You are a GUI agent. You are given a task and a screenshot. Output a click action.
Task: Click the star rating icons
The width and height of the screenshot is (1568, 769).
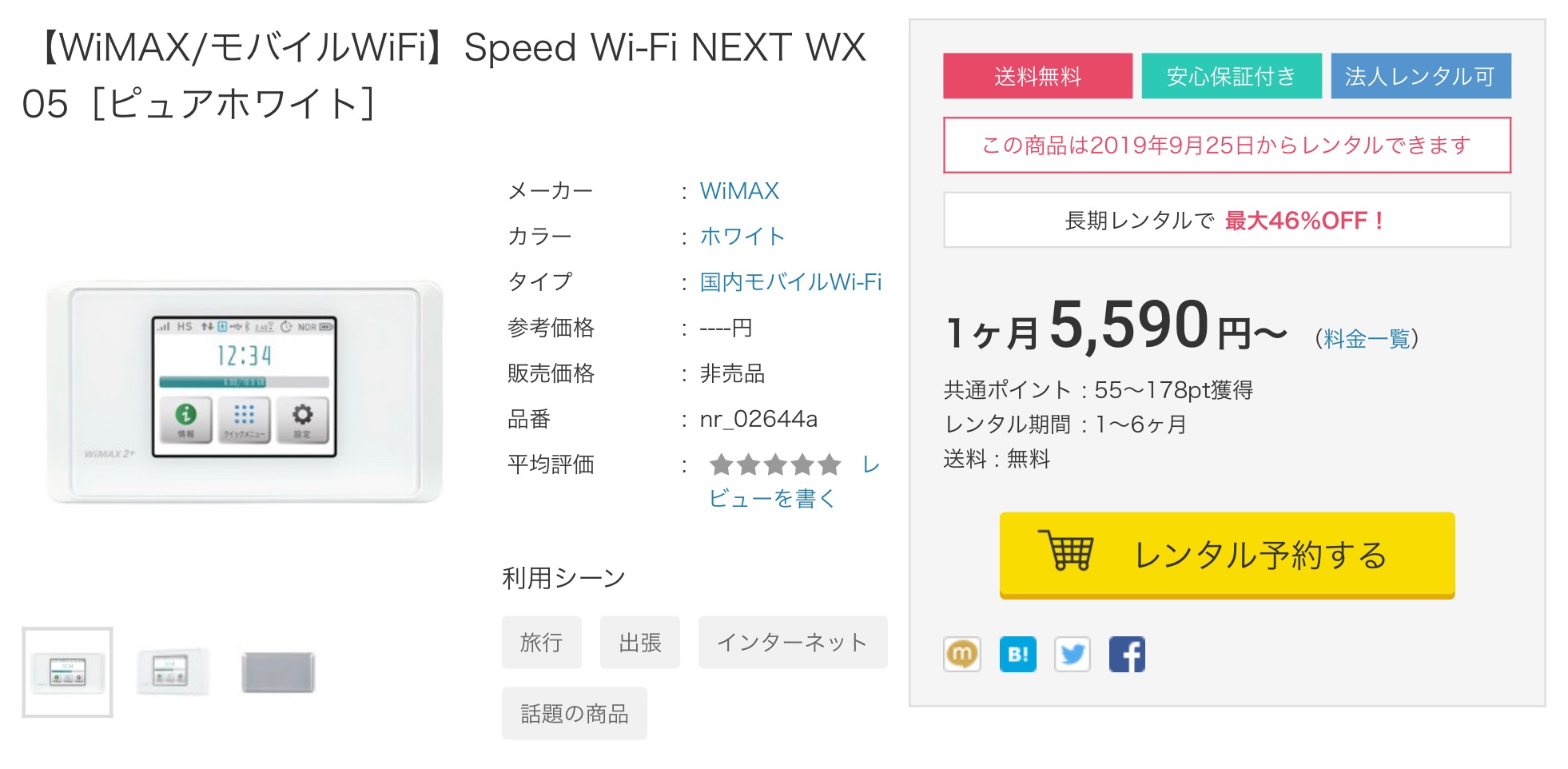[x=775, y=464]
